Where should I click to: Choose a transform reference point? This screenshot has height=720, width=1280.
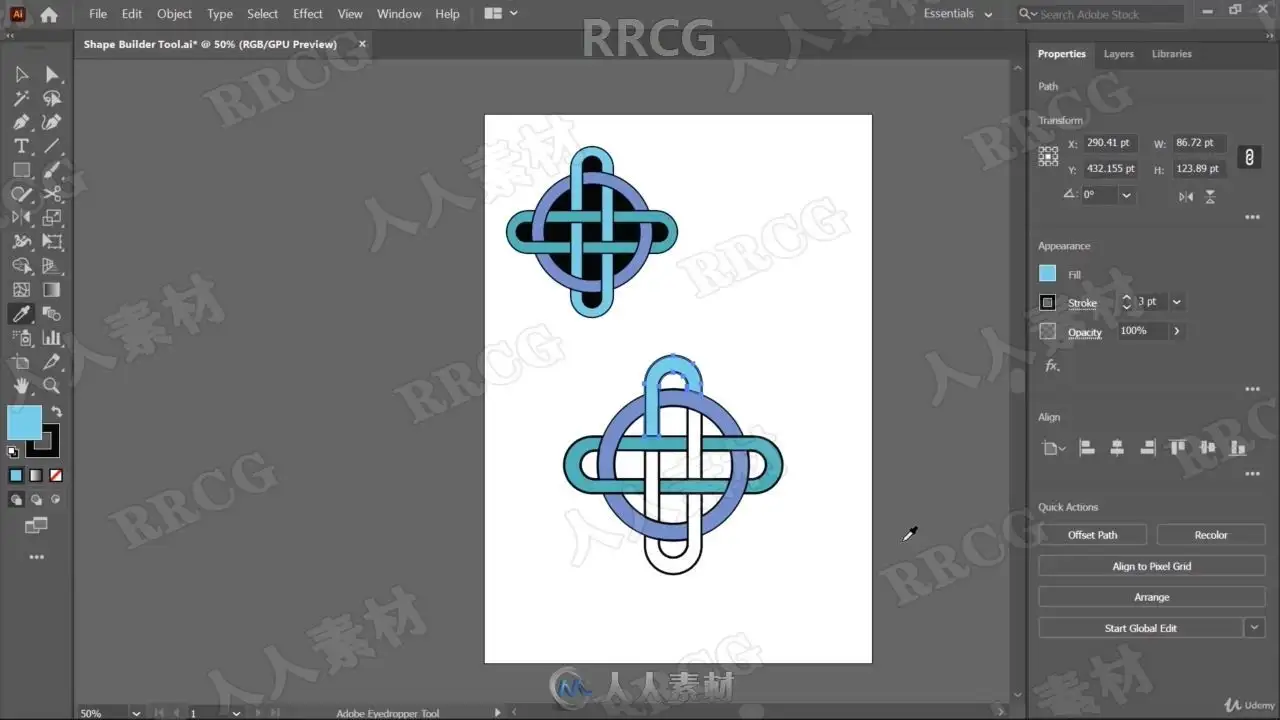1048,156
